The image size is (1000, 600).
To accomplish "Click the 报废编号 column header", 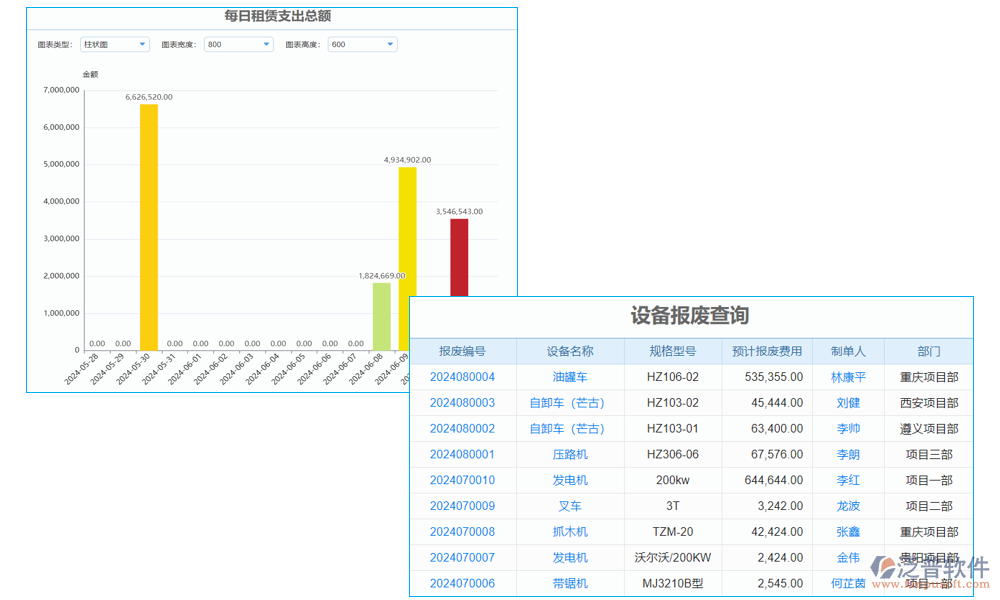I will pos(462,350).
